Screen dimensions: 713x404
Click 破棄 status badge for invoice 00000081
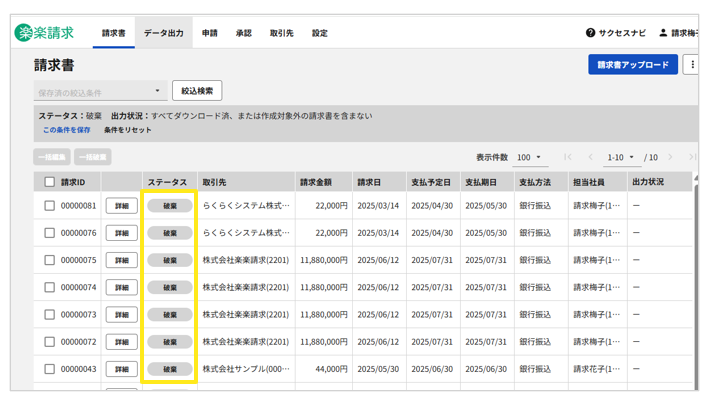[x=170, y=206]
